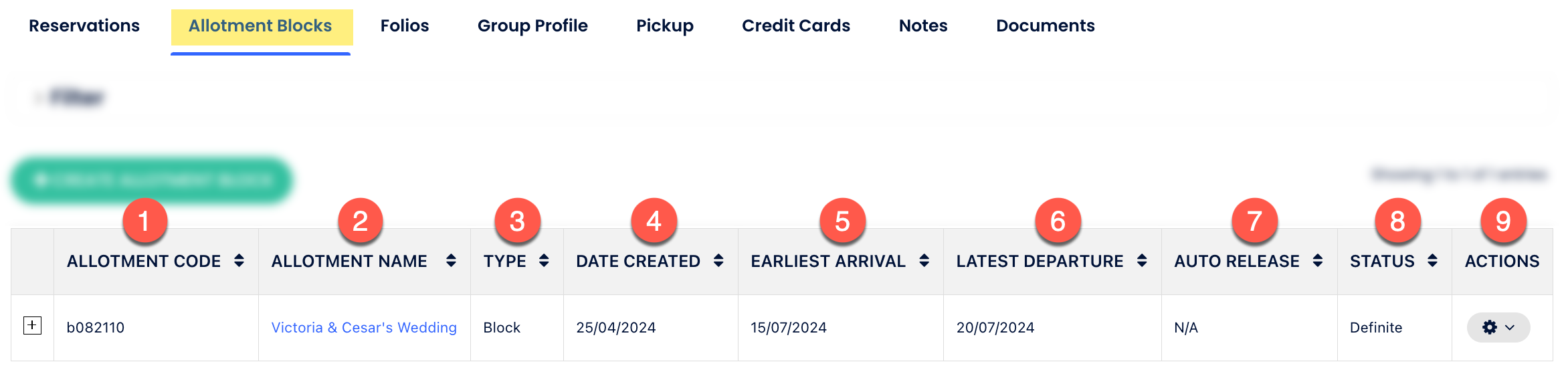The height and width of the screenshot is (376, 1568).
Task: Open the Credit Cards tab
Action: pos(796,26)
